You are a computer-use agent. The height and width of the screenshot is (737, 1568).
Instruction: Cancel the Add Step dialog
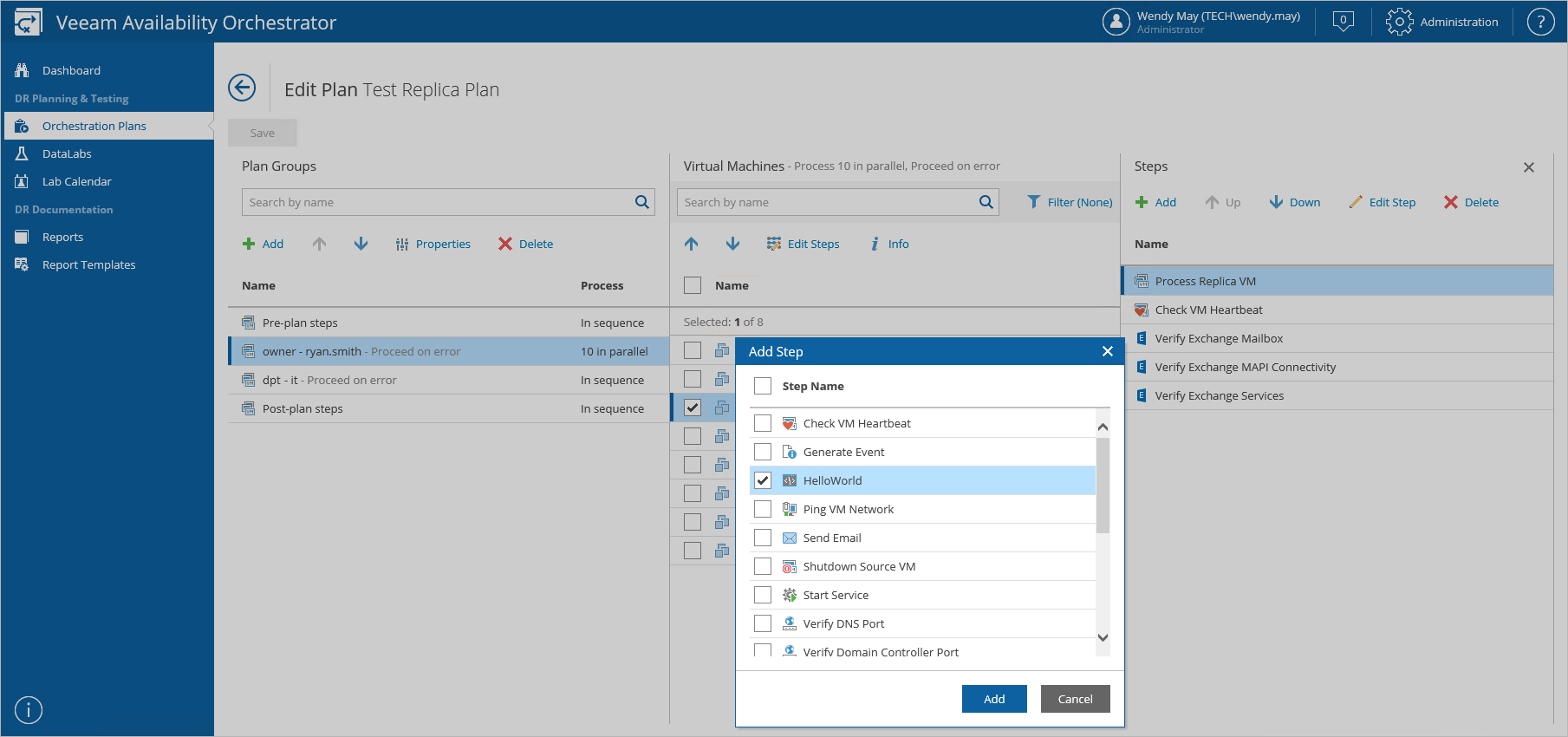1075,699
